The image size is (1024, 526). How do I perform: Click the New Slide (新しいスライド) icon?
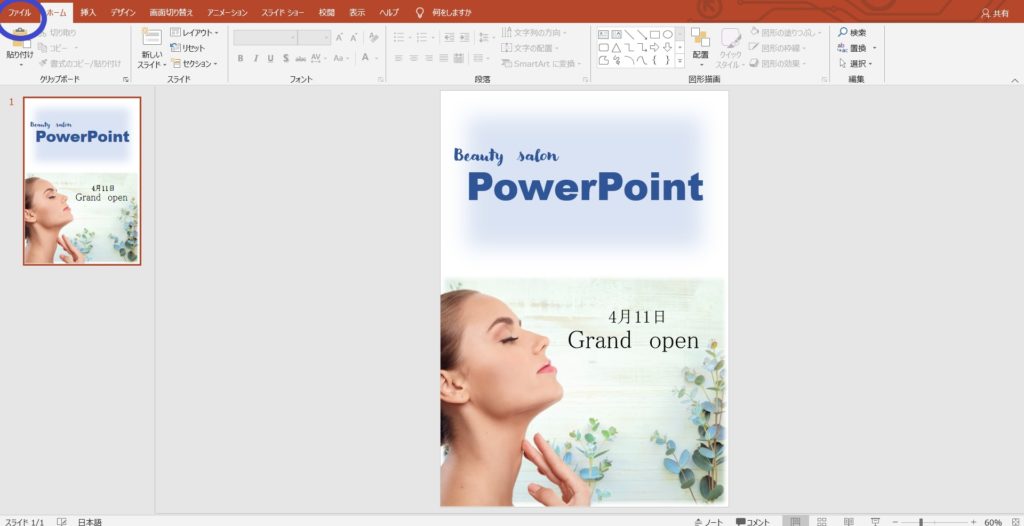[152, 37]
